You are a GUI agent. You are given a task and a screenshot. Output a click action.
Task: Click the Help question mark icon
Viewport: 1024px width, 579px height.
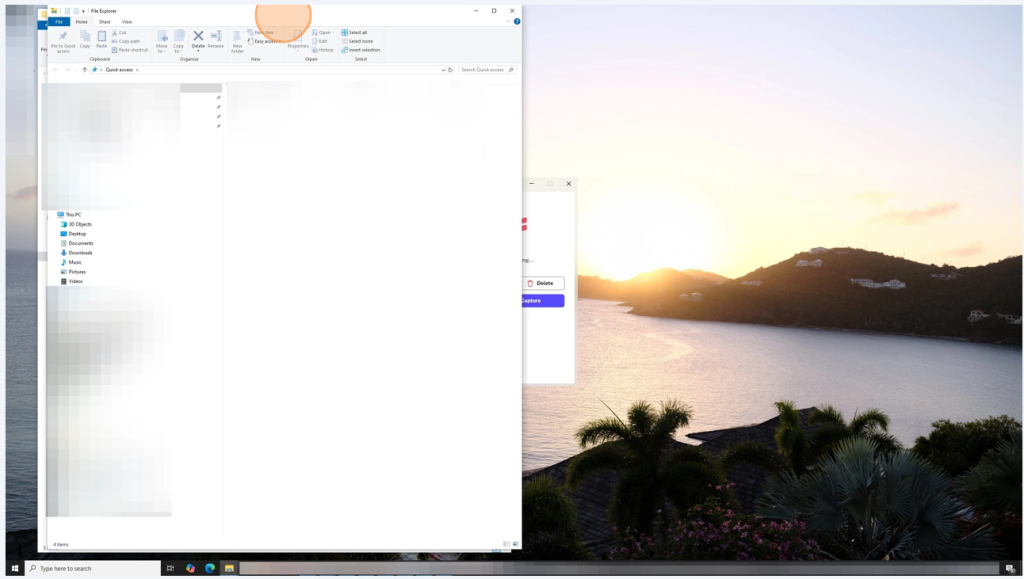tap(517, 21)
